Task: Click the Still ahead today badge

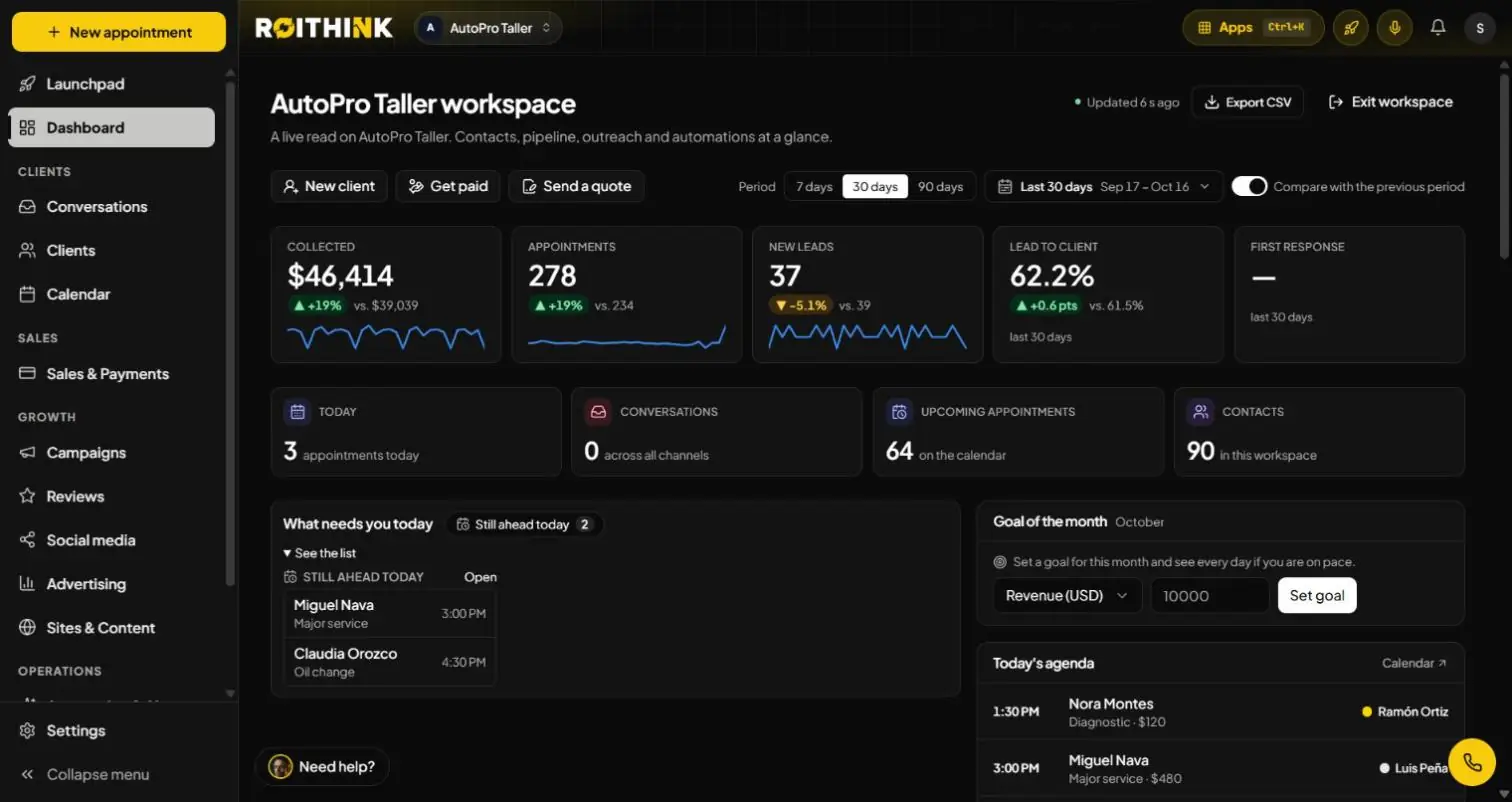Action: tap(524, 525)
